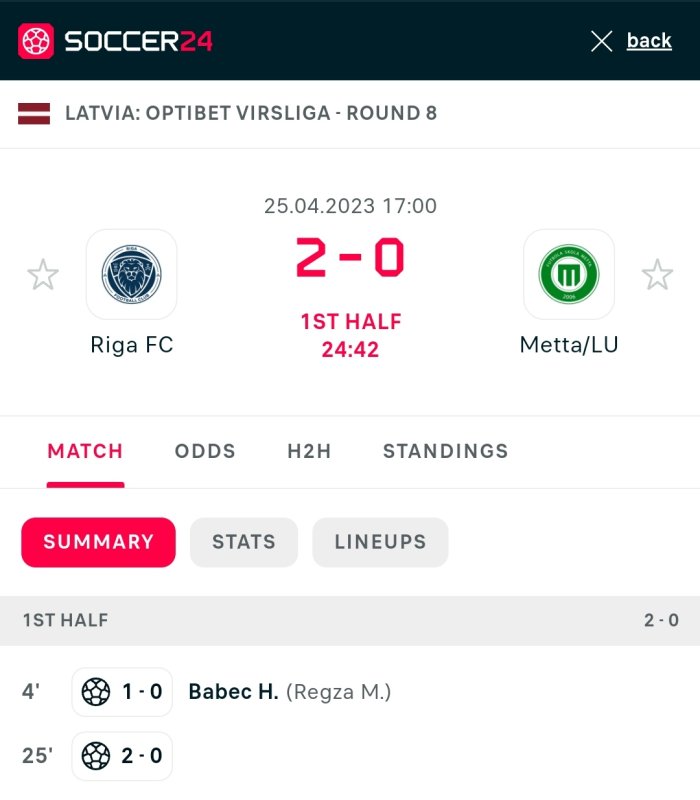Go back using the back link
The image size is (700, 800).
[x=649, y=41]
